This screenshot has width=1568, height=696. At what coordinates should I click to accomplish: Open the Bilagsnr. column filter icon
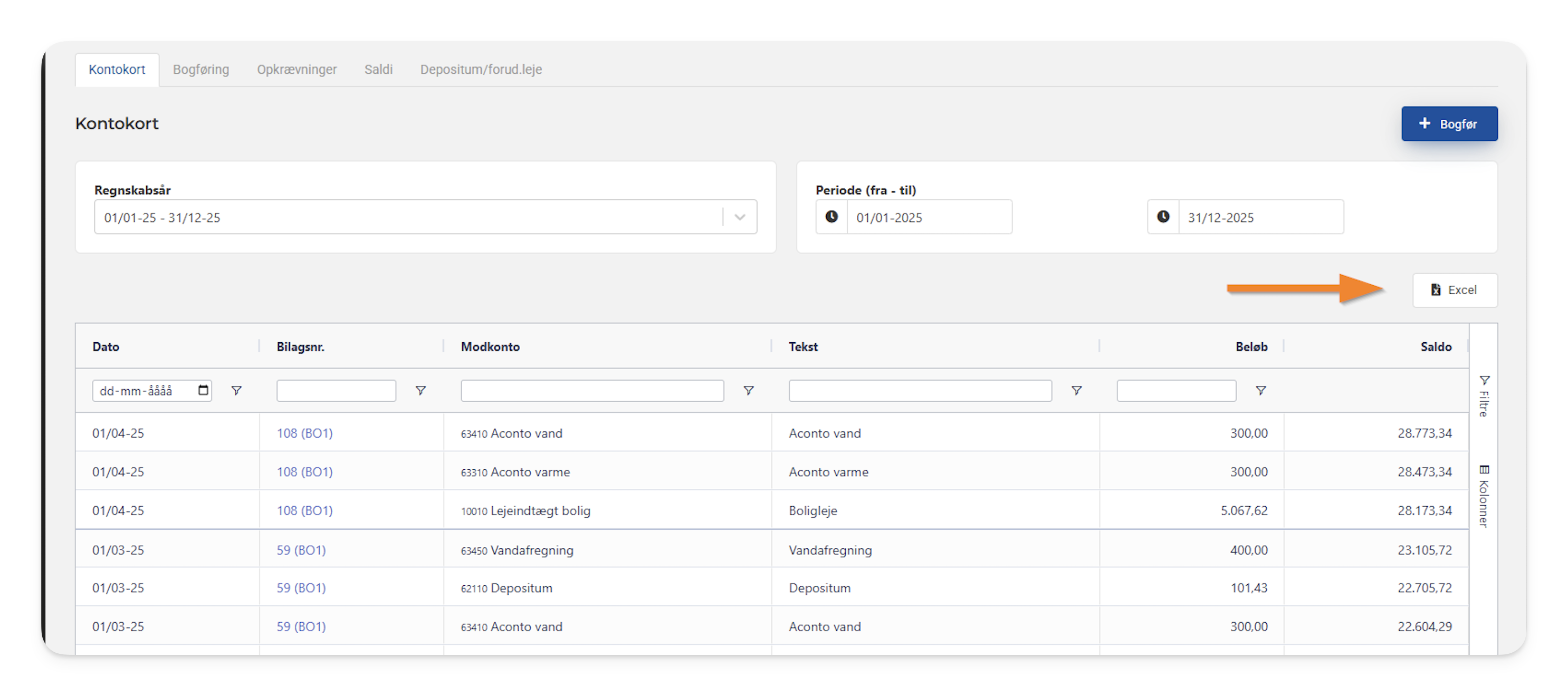click(420, 391)
